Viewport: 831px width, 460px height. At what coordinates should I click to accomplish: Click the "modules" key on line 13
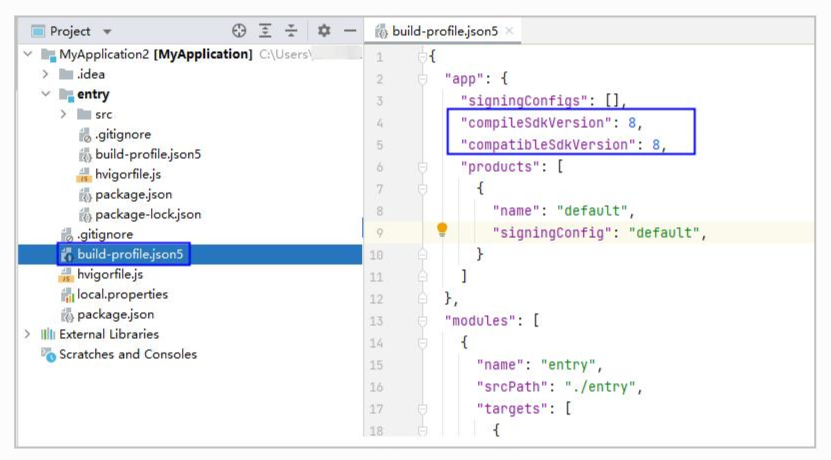coord(480,321)
